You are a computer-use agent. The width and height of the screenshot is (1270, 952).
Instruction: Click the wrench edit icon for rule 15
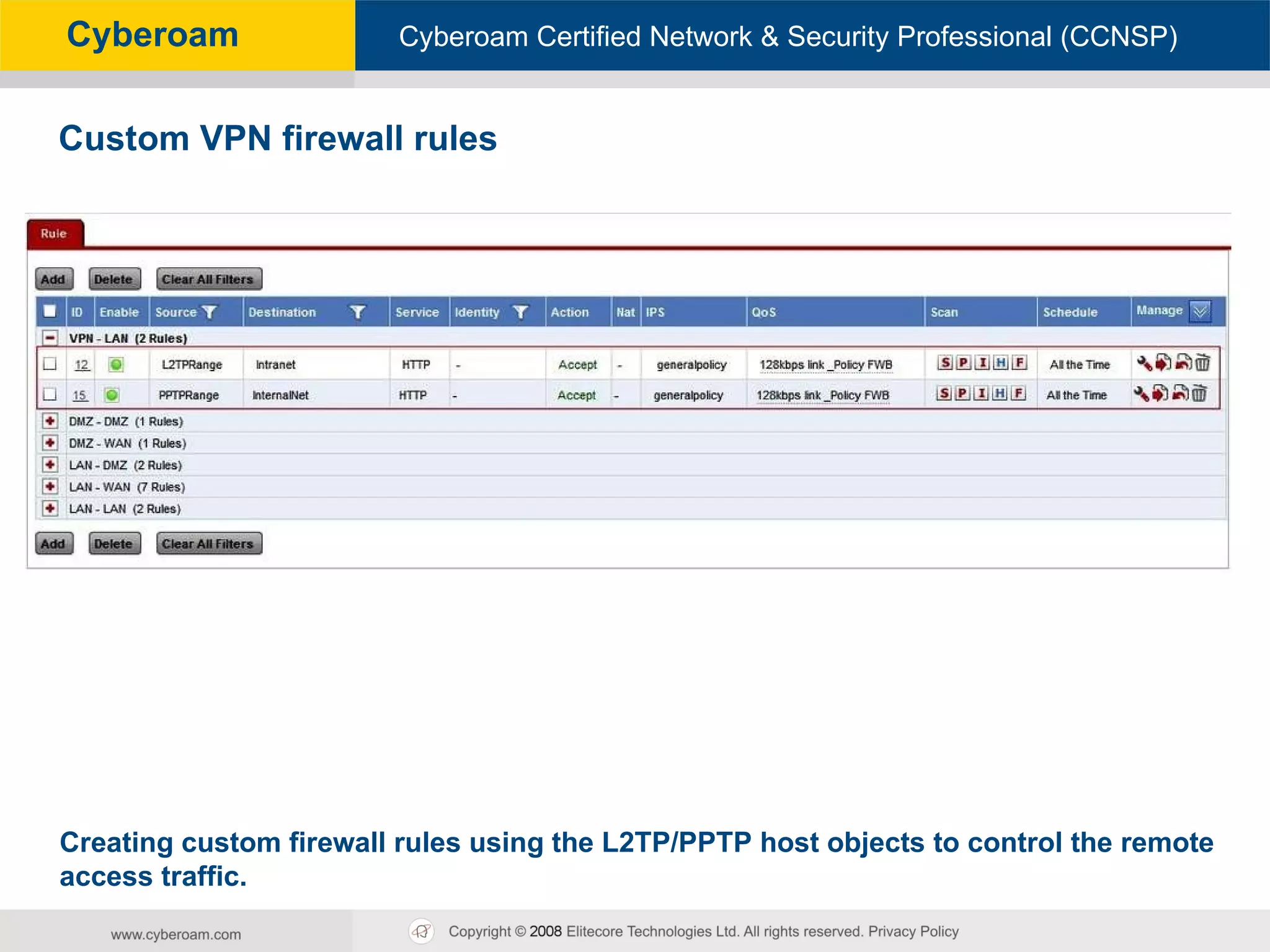[x=1141, y=393]
